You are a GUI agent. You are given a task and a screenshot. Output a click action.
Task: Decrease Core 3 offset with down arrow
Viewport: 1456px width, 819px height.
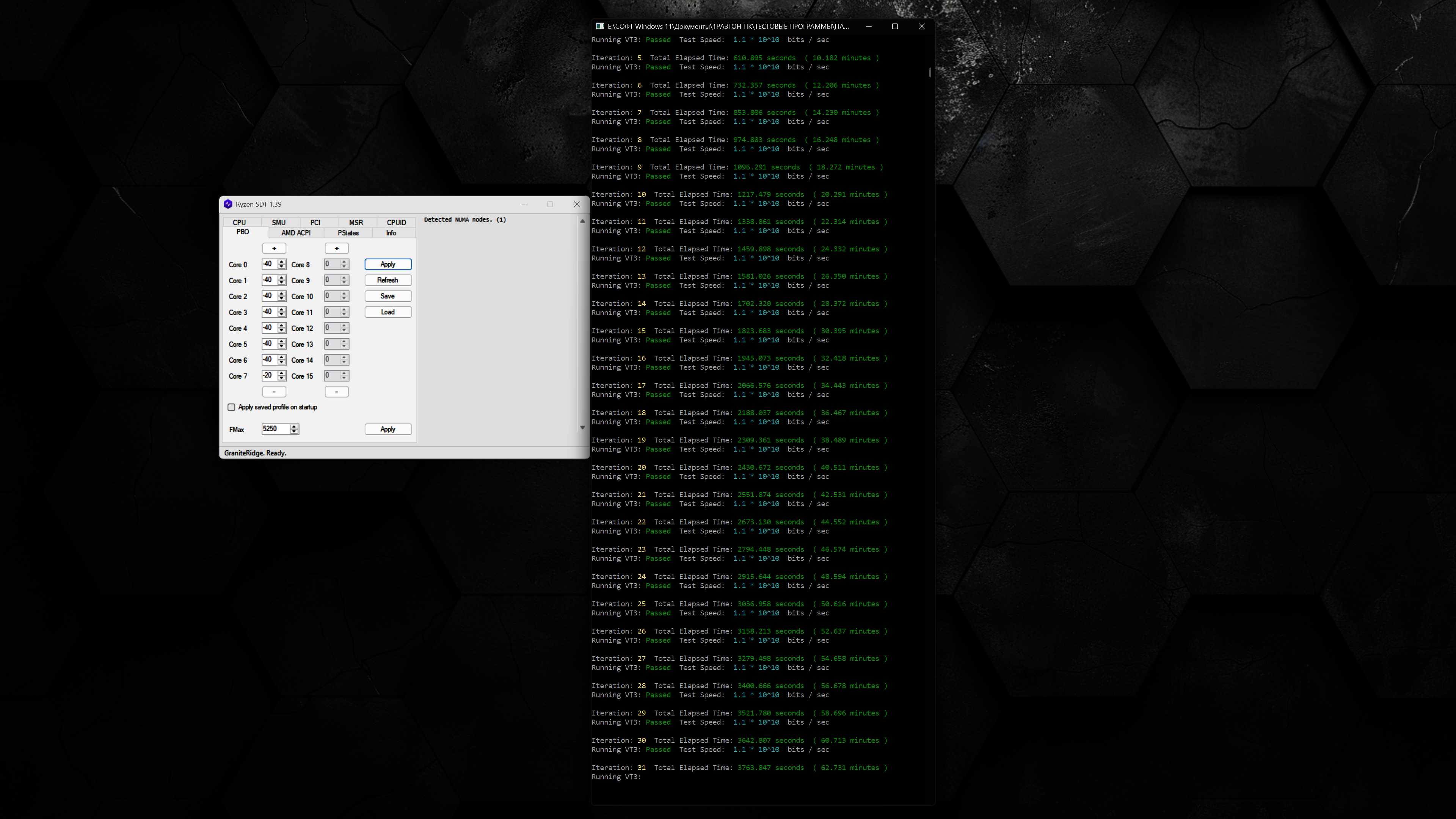pos(281,314)
